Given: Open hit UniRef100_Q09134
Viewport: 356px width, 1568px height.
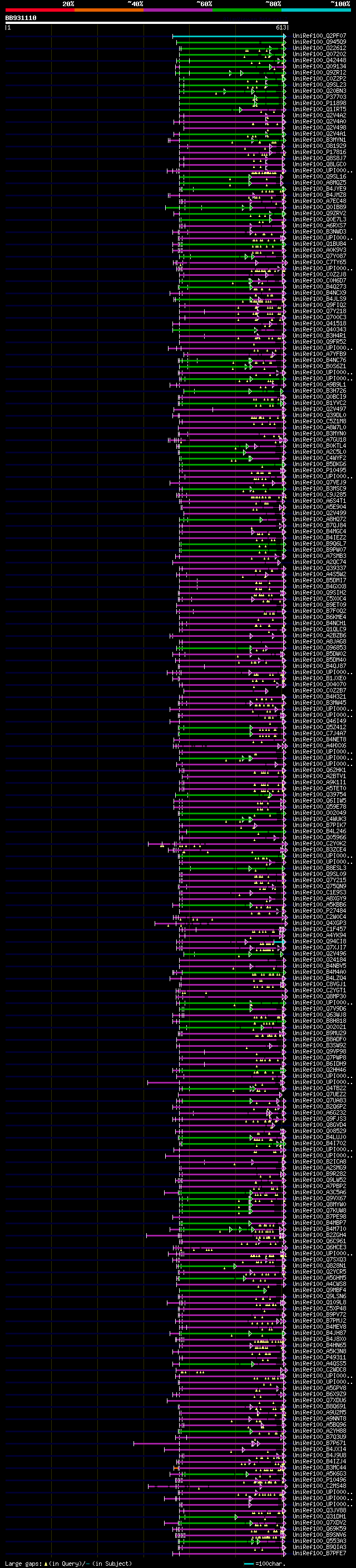Looking at the screenshot, I should click(x=319, y=66).
